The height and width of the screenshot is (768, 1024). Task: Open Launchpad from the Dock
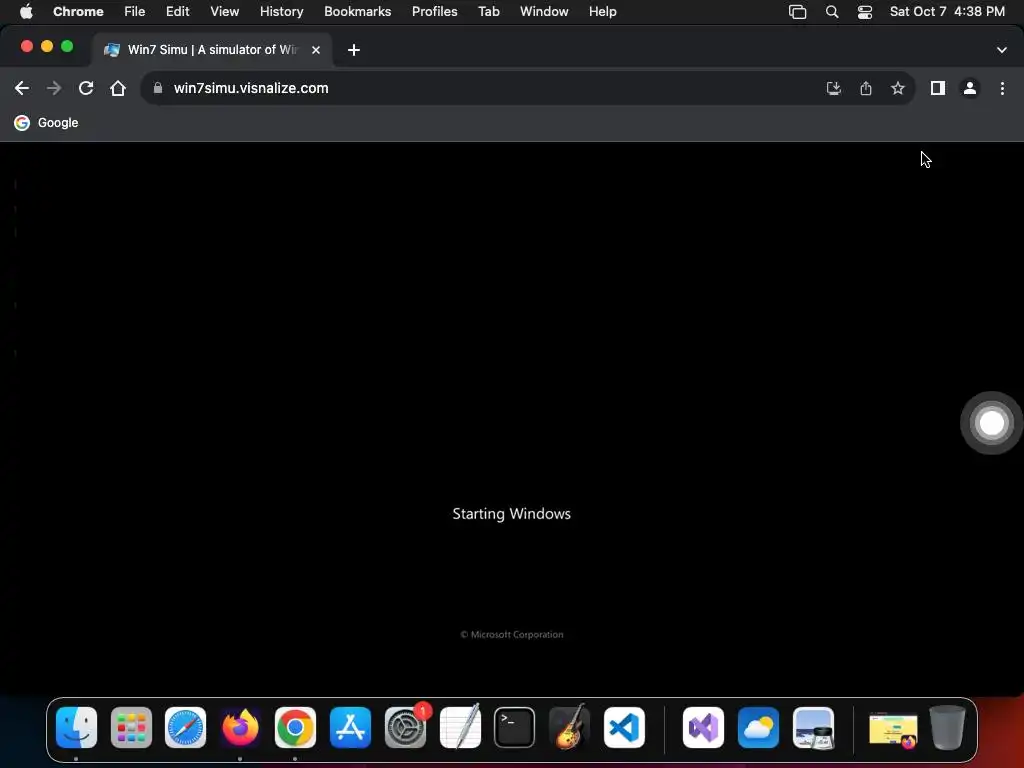[x=131, y=728]
